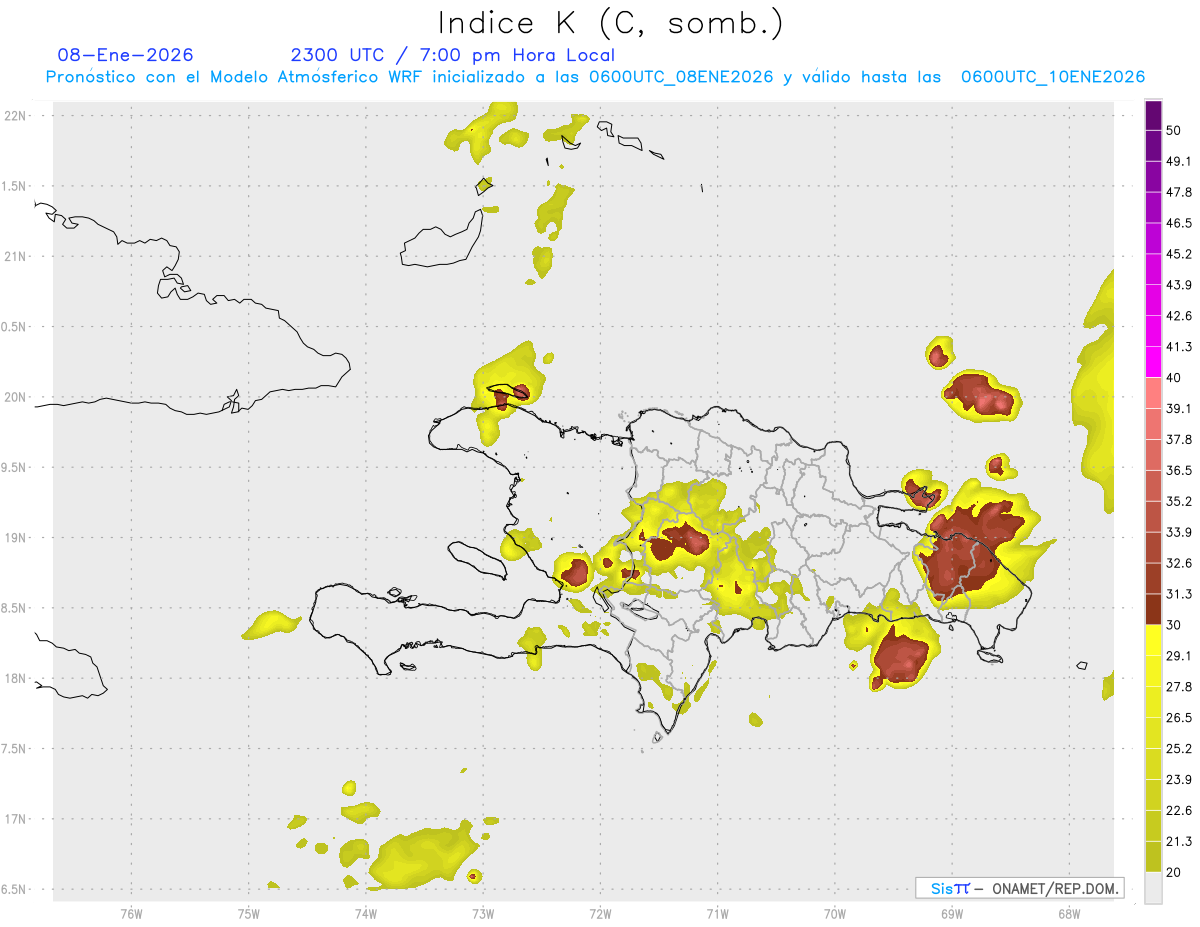Click the legend value 42.6
The image size is (1200, 927).
(x=1179, y=316)
